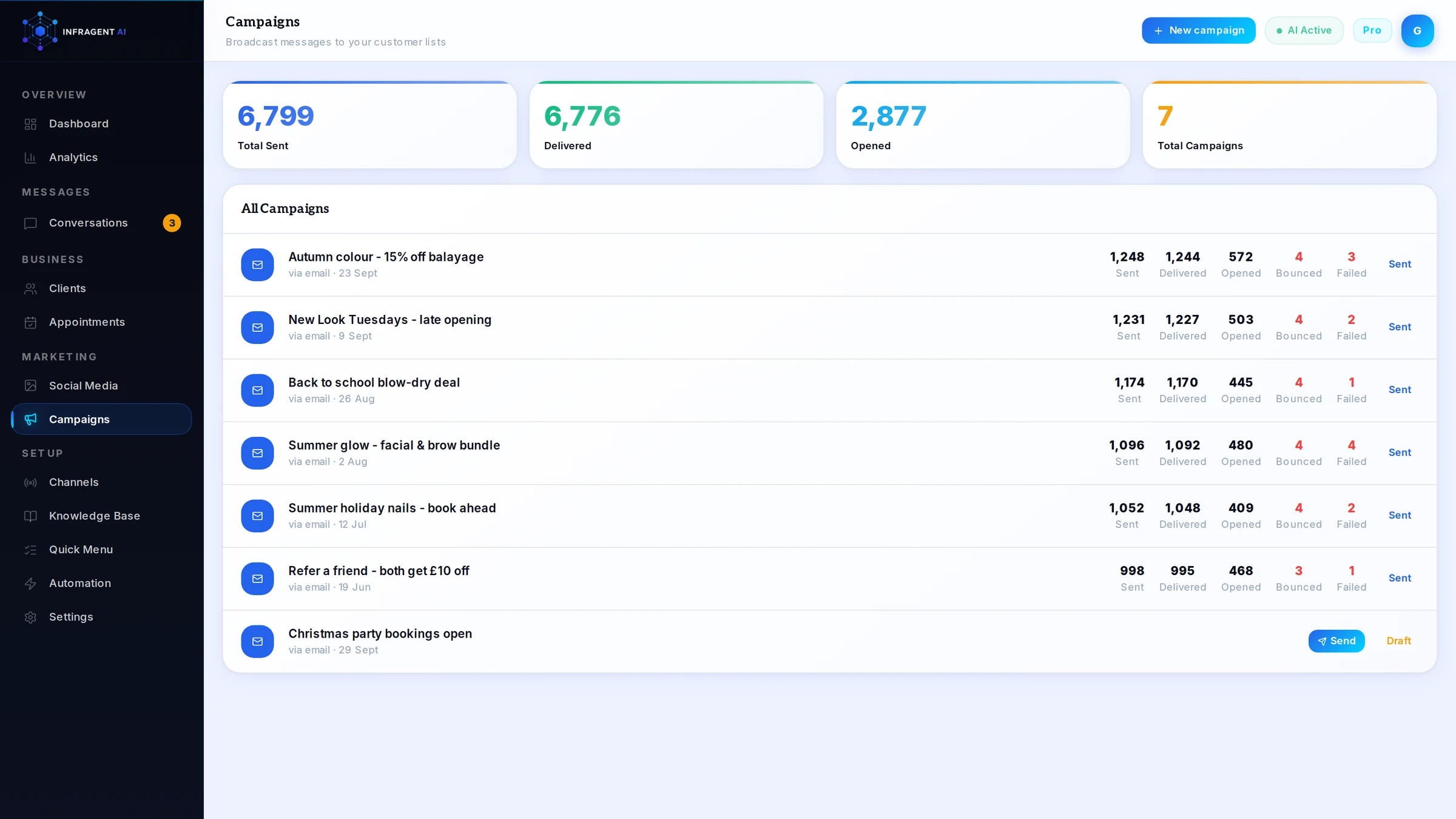
Task: Click Infragent AI logo
Action: (74, 31)
